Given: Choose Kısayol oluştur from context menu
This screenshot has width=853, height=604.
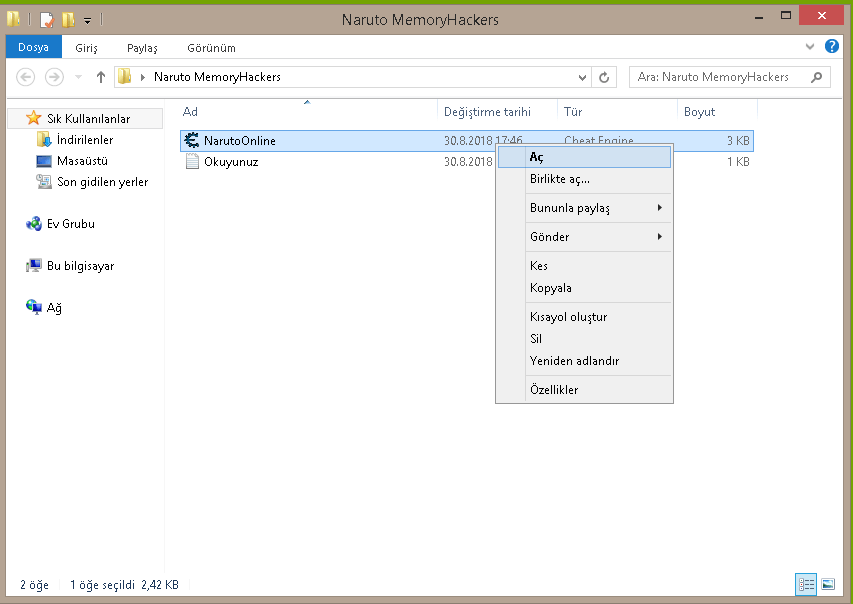Looking at the screenshot, I should [x=584, y=317].
